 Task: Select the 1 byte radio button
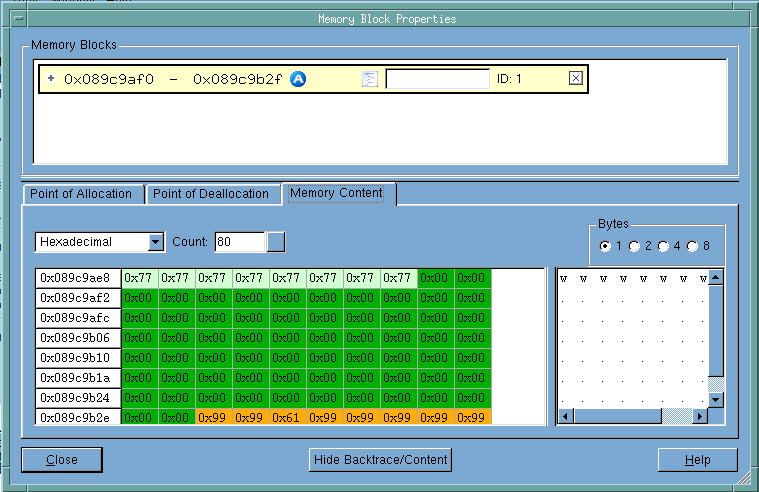[604, 246]
